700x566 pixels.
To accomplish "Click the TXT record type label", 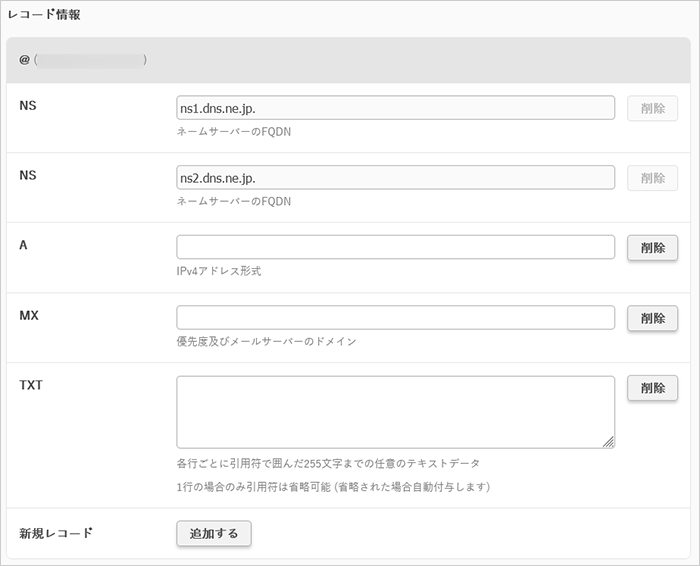I will tap(31, 385).
